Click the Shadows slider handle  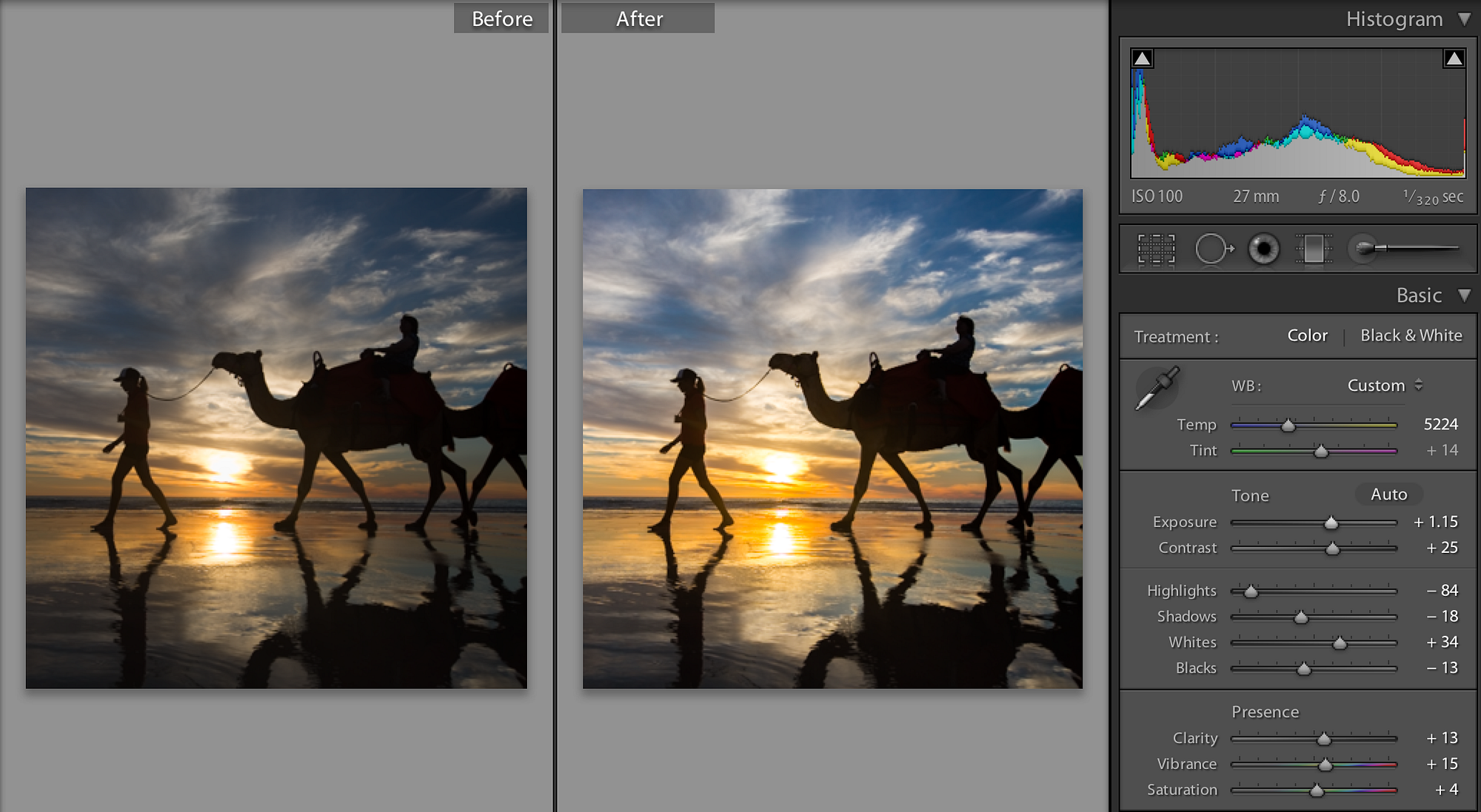point(1301,617)
